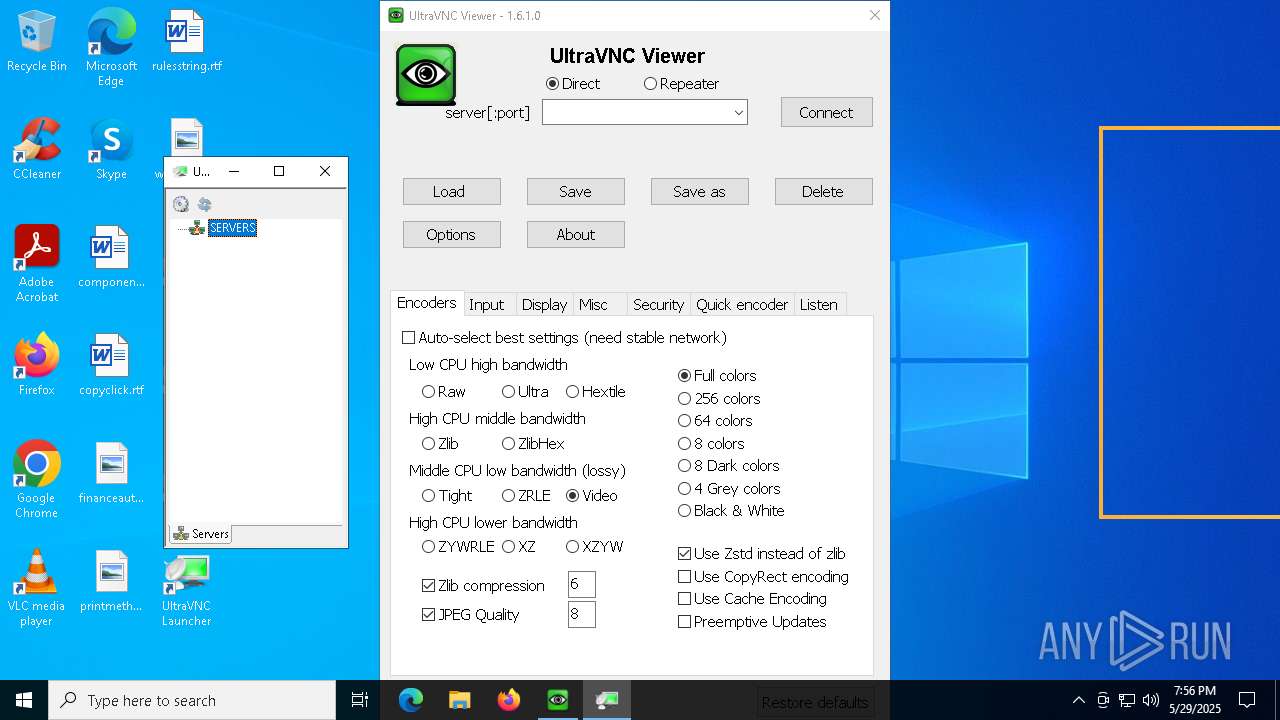1280x720 pixels.
Task: Click the Connect button
Action: point(826,112)
